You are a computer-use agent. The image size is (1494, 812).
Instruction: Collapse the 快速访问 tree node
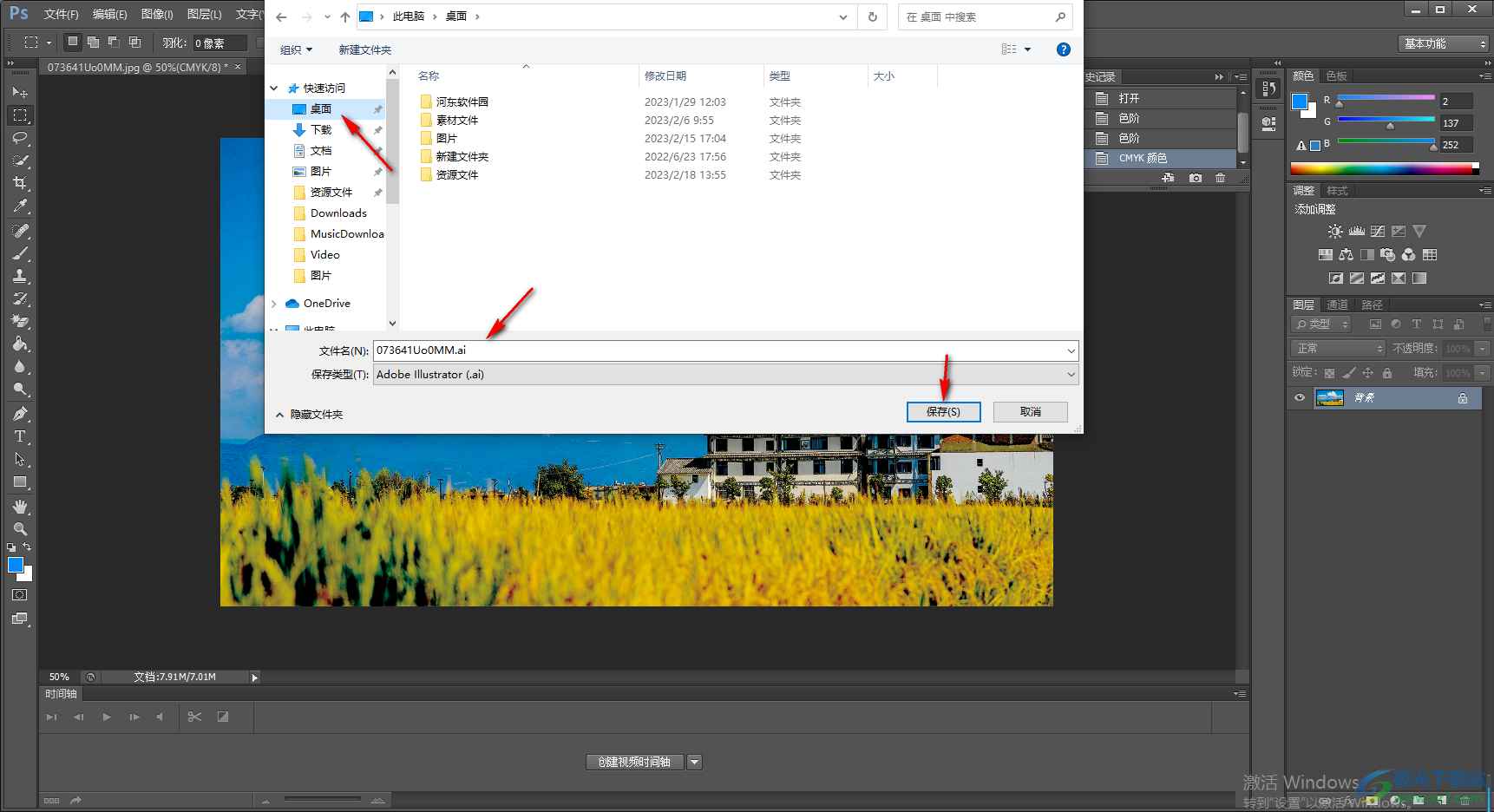point(274,88)
